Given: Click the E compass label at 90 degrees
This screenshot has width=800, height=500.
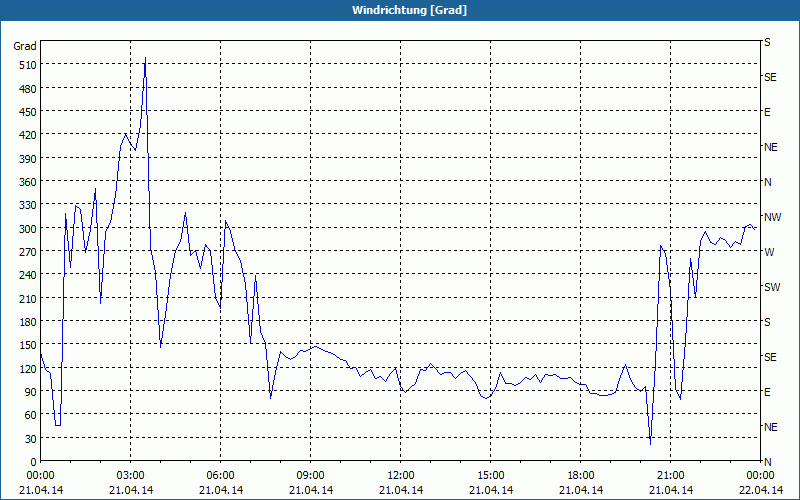Looking at the screenshot, I should (767, 392).
